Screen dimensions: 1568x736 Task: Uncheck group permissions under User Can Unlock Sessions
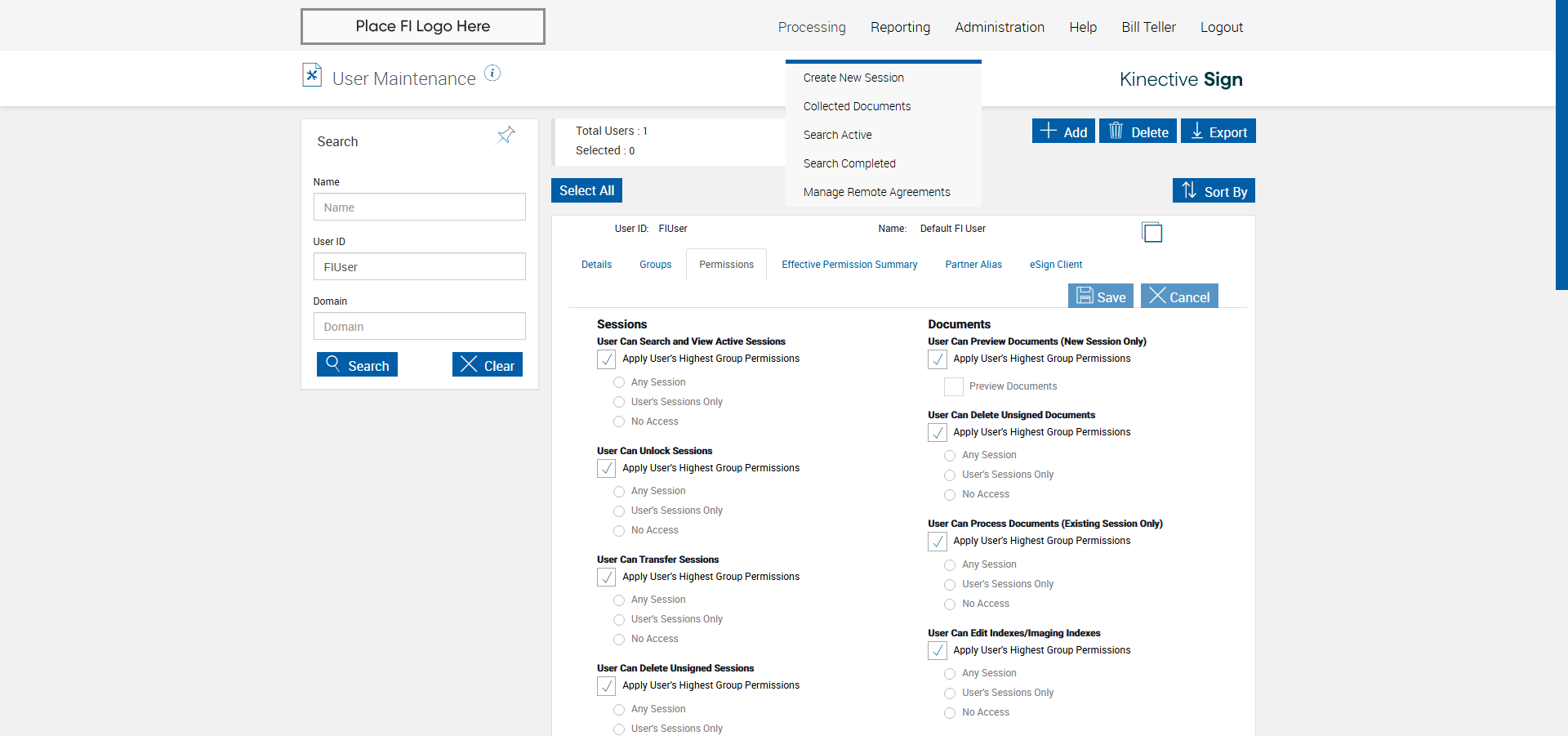(607, 469)
